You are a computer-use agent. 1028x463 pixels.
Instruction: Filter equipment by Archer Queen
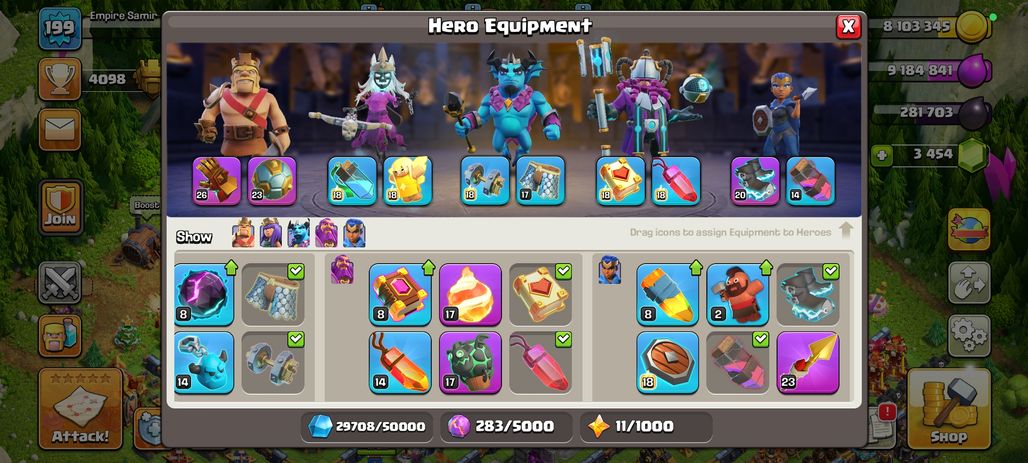(x=271, y=233)
